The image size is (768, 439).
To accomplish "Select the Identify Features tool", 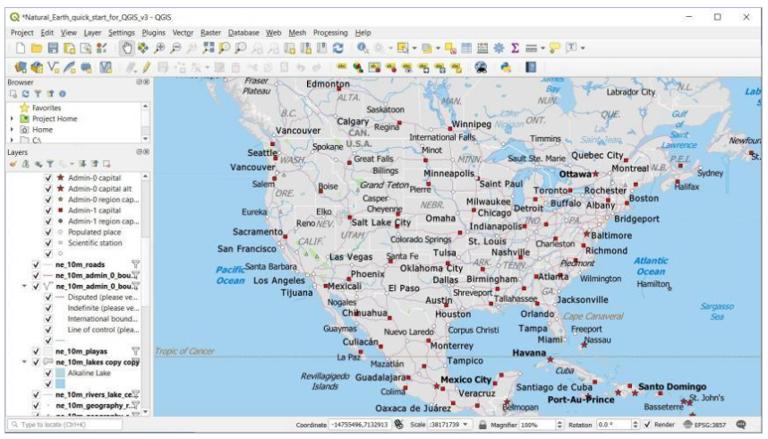I will click(x=362, y=48).
